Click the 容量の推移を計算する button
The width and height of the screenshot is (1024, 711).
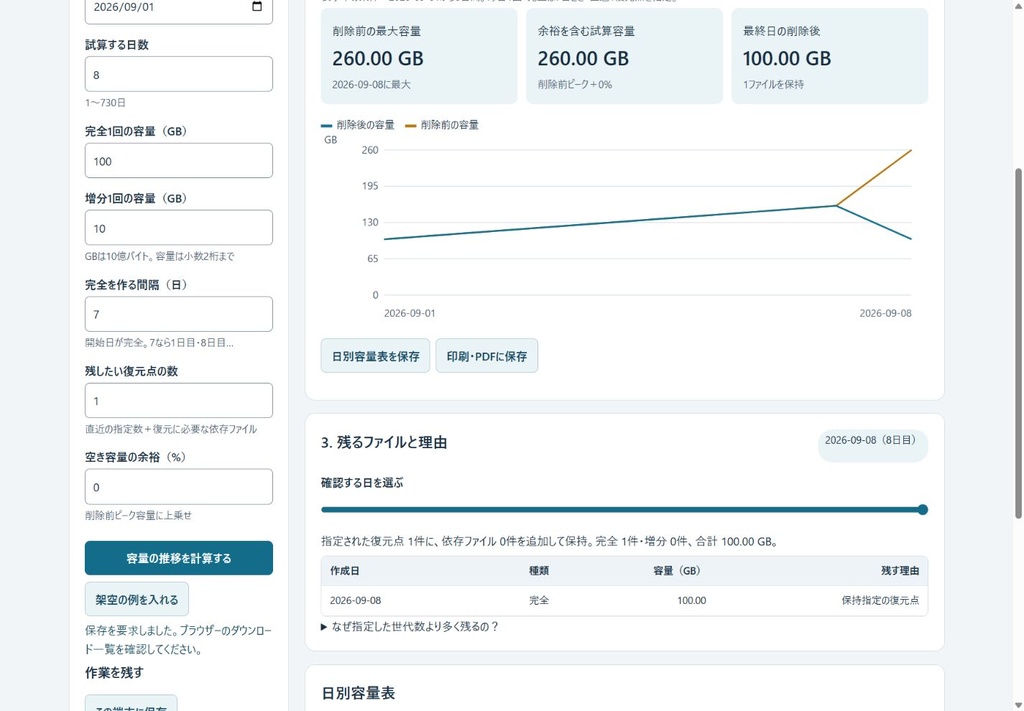pyautogui.click(x=179, y=558)
